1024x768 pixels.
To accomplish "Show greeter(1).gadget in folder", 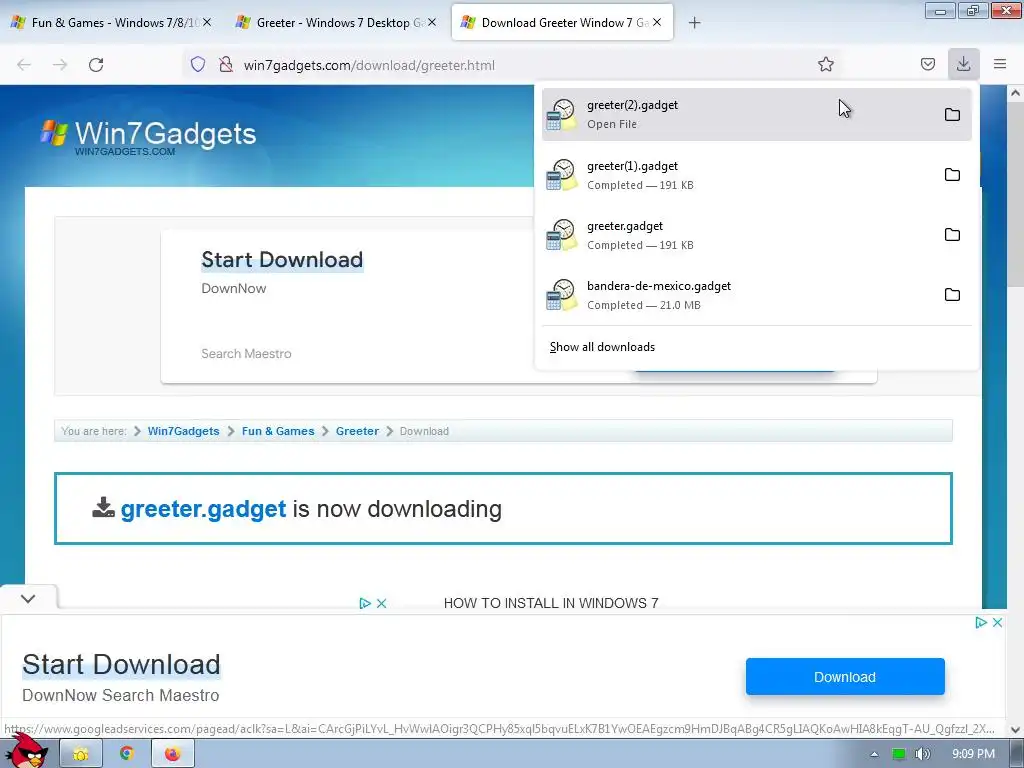I will pyautogui.click(x=952, y=175).
